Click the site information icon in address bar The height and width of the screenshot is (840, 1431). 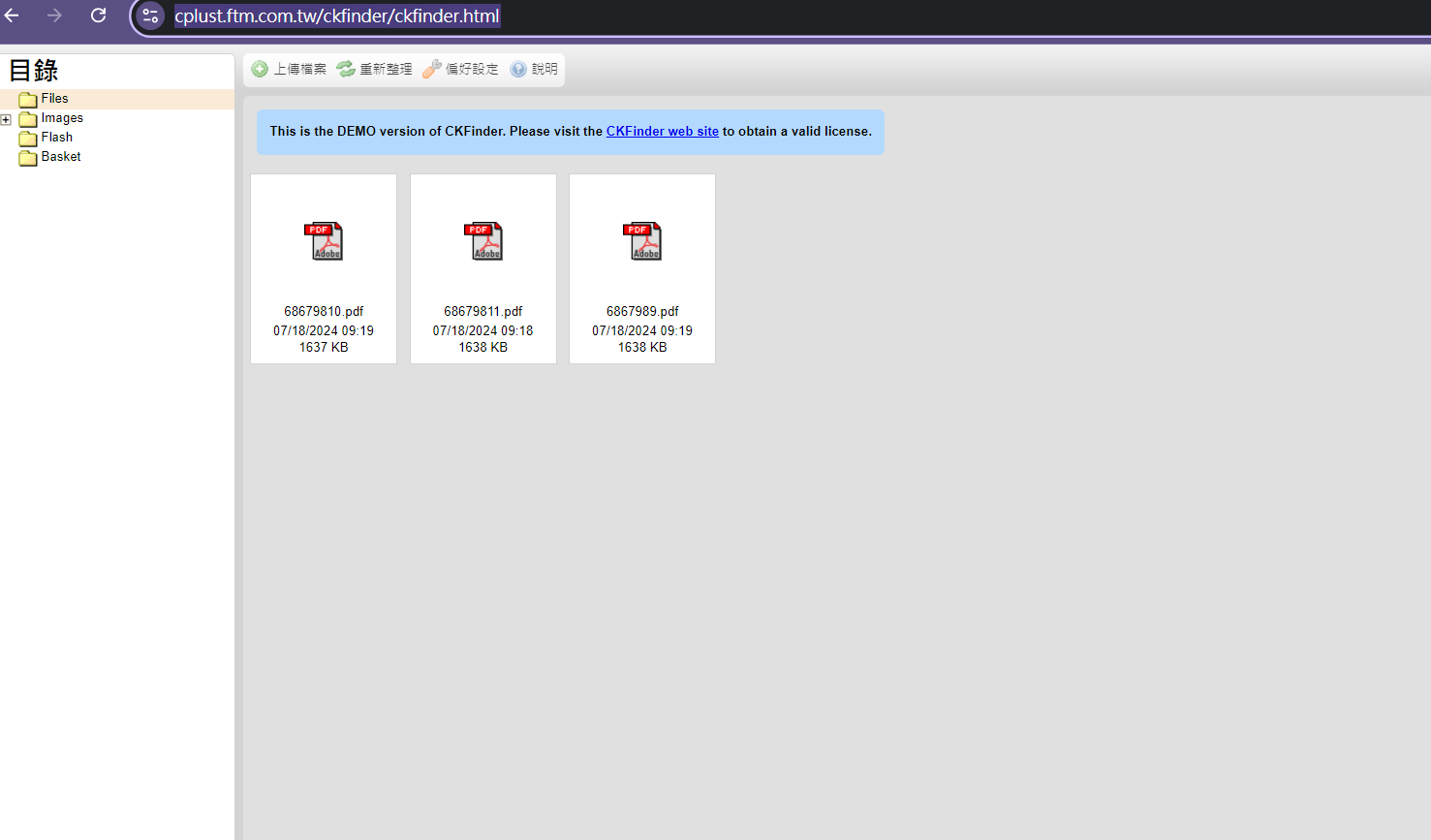[x=150, y=16]
